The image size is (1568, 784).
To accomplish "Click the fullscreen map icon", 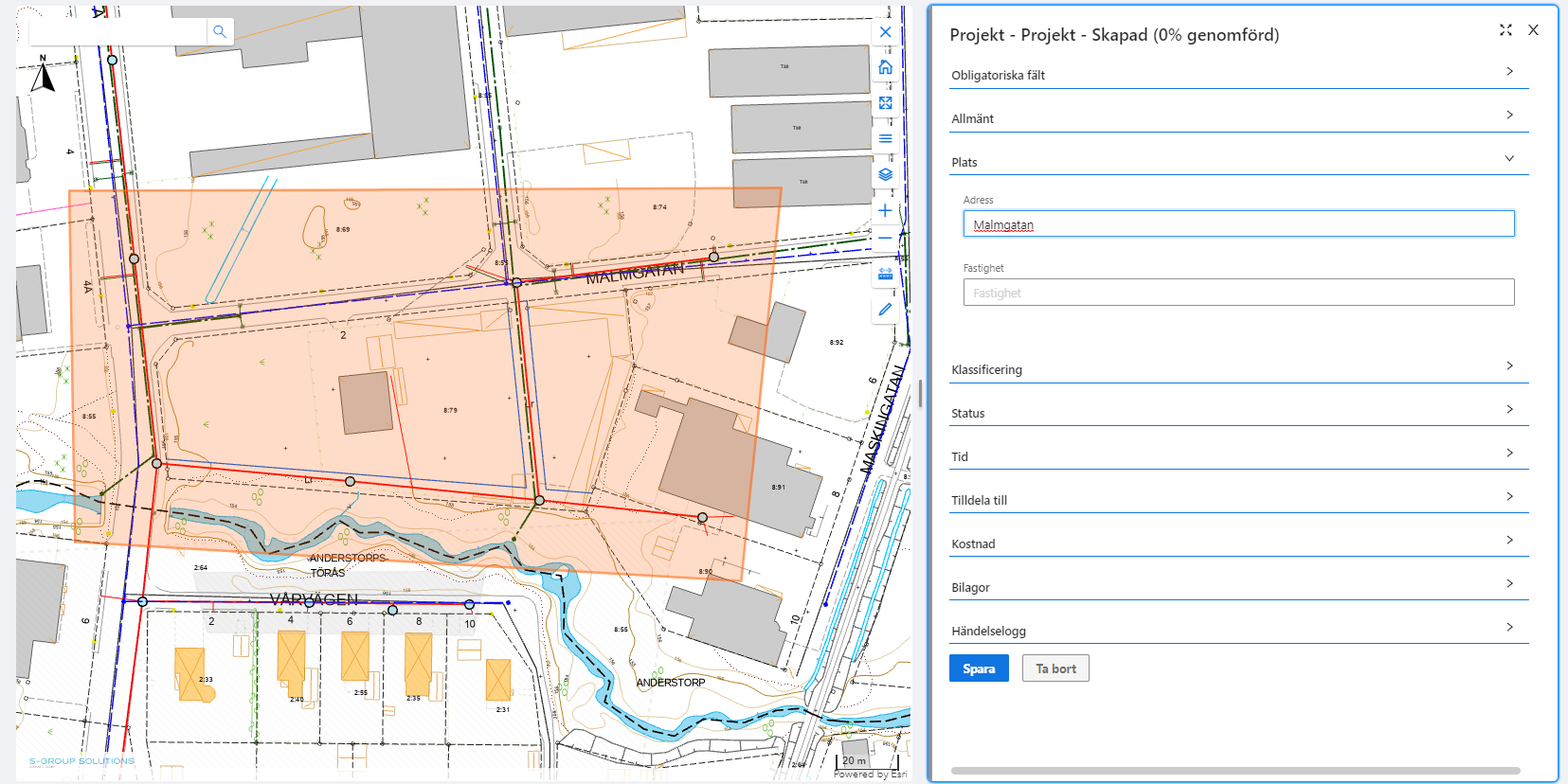I will coord(885,103).
